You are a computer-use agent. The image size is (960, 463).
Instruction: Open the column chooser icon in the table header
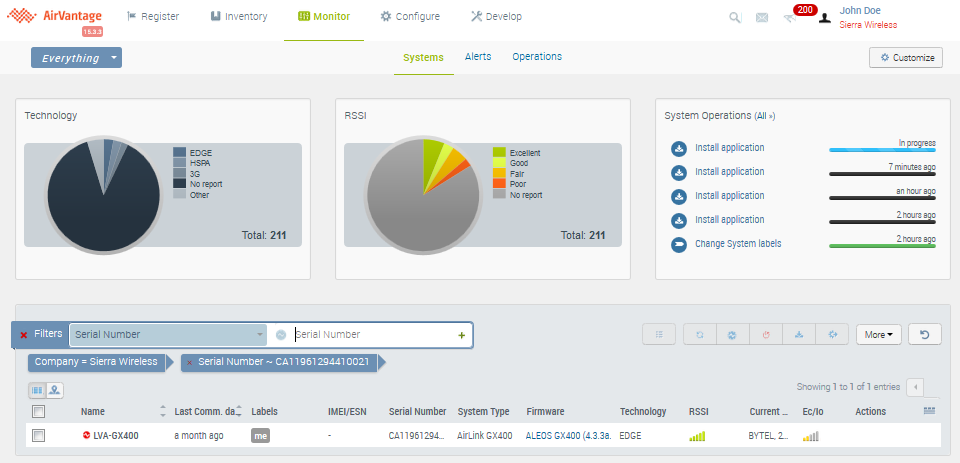[x=929, y=411]
